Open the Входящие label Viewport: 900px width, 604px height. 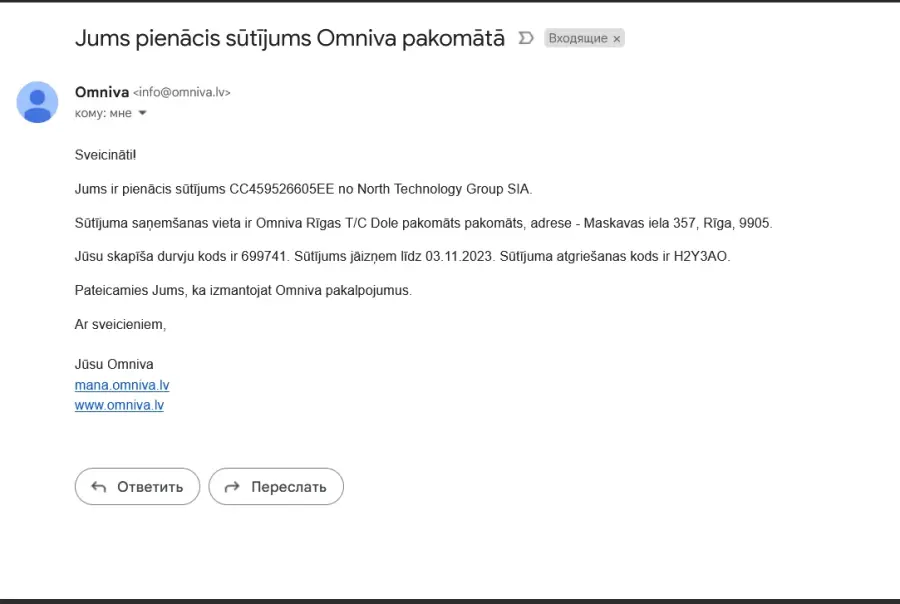(x=577, y=38)
